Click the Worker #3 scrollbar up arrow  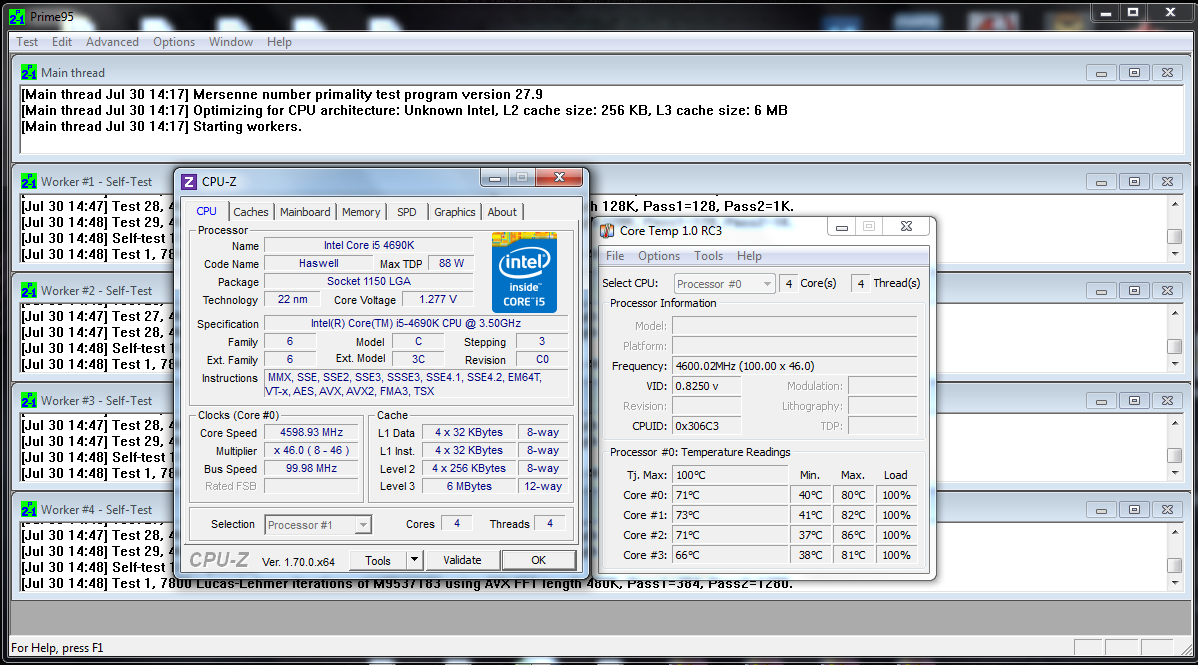pos(1175,423)
